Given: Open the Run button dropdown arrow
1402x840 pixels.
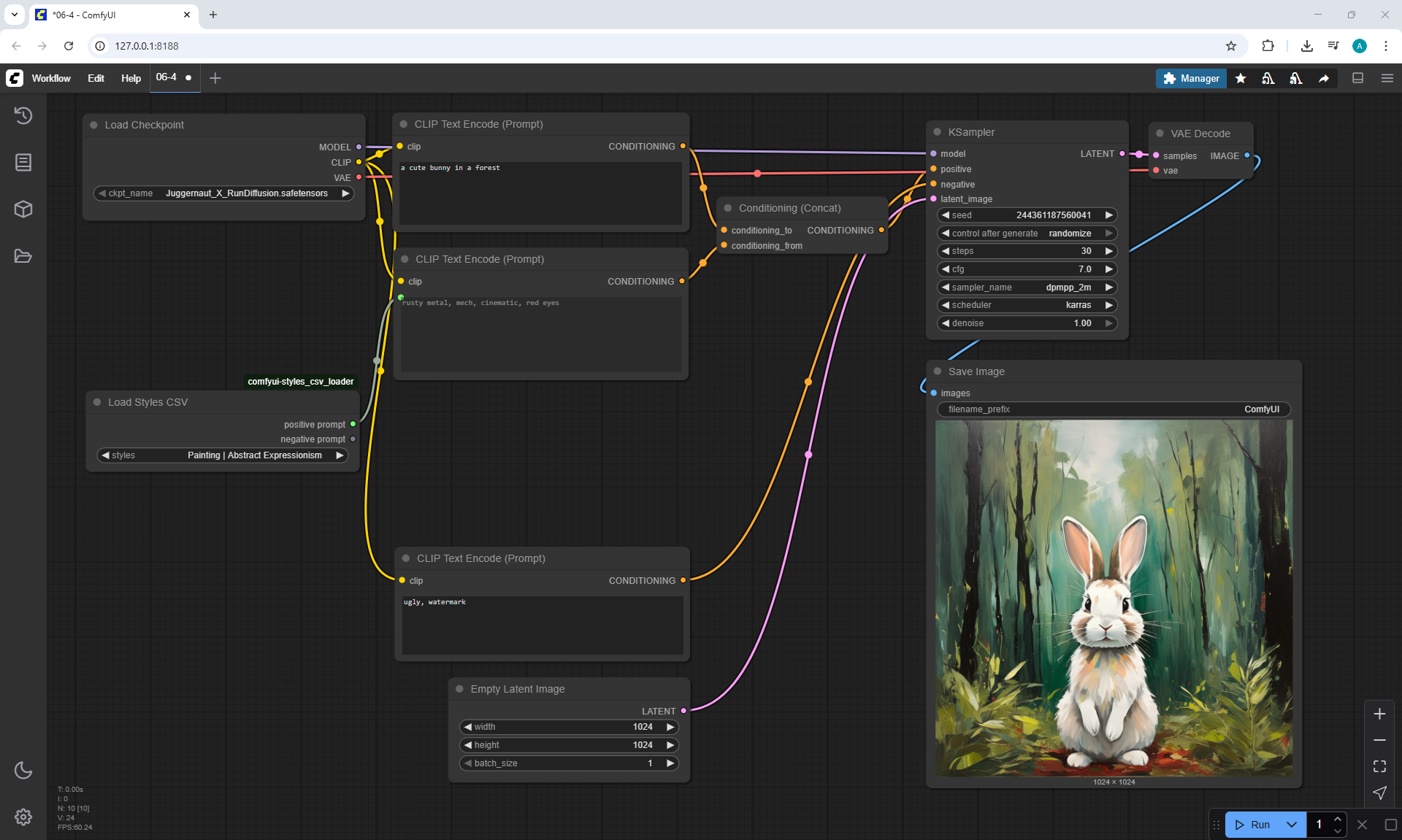Looking at the screenshot, I should [x=1292, y=825].
